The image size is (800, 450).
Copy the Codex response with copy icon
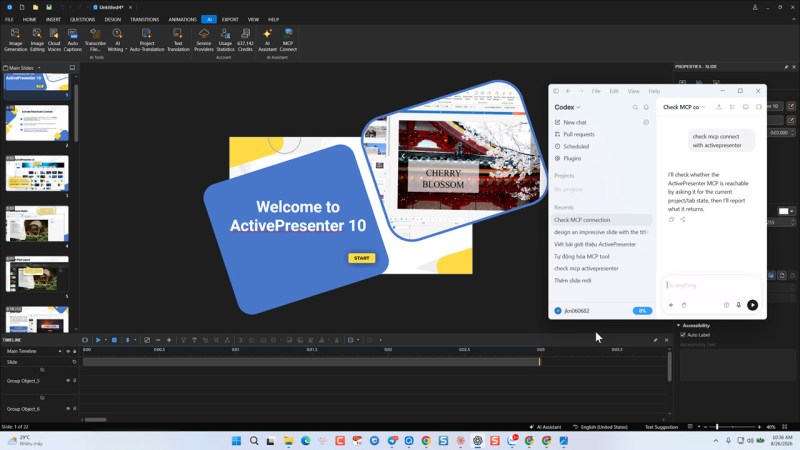pyautogui.click(x=671, y=219)
